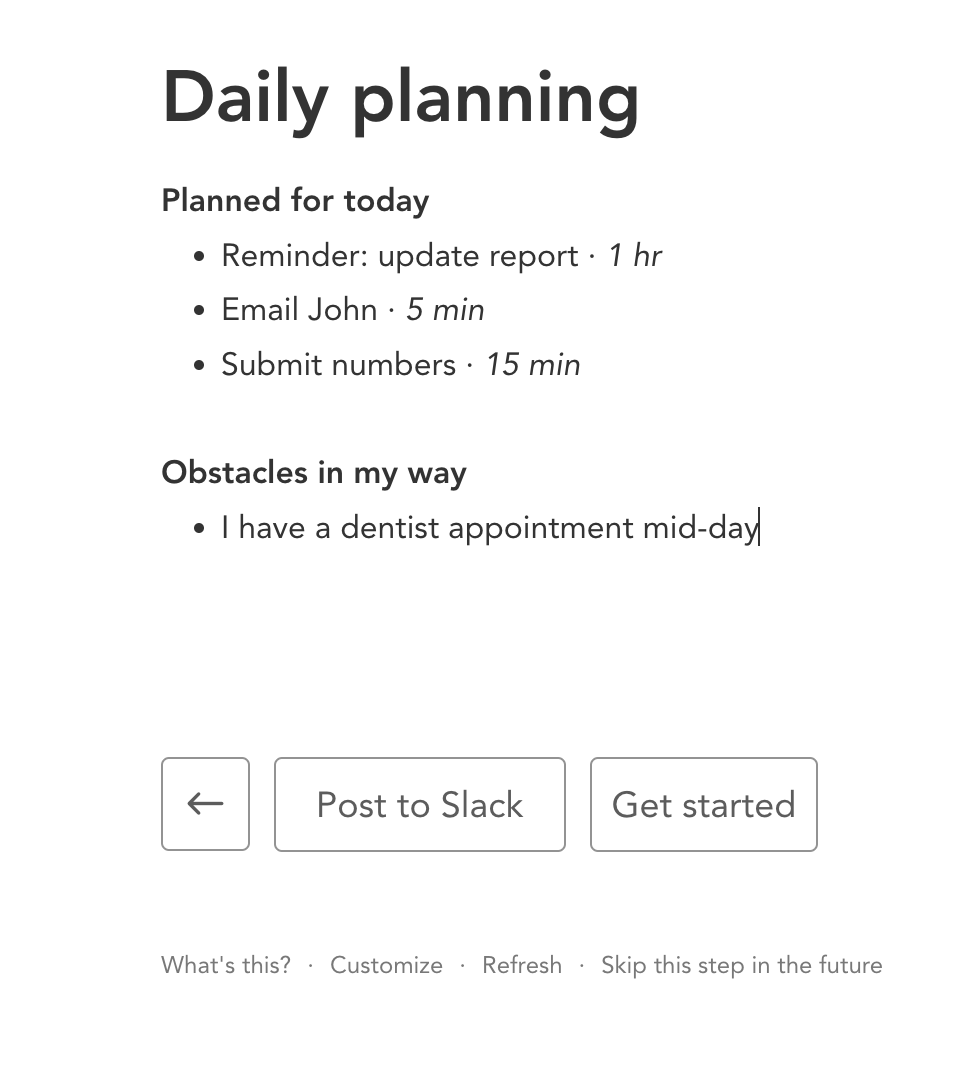Image resolution: width=972 pixels, height=1070 pixels.
Task: Select the Customize link
Action: (387, 965)
